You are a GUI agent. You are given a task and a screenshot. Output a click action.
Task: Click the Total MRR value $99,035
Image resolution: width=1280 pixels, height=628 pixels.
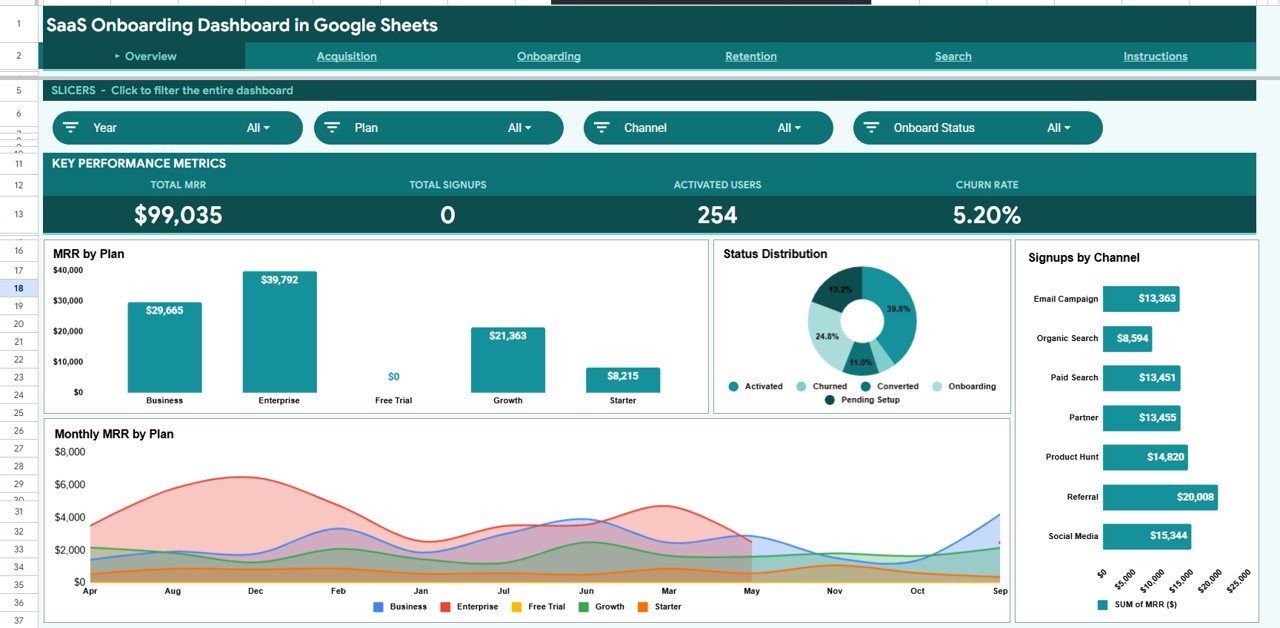point(178,215)
